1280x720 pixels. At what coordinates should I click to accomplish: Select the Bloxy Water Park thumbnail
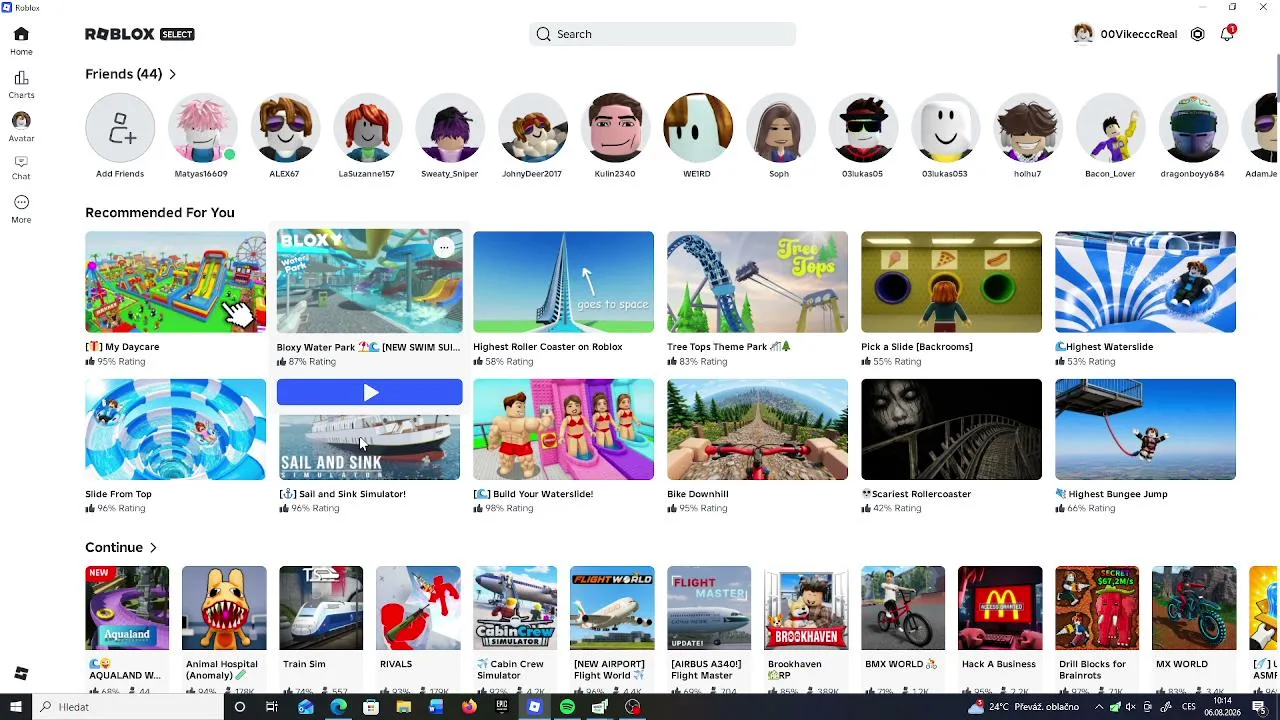pyautogui.click(x=369, y=282)
